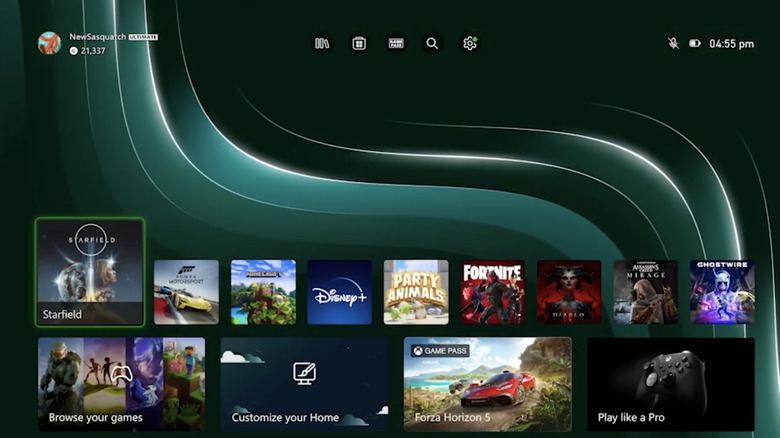Open the Disney+ app tile
Image resolution: width=780 pixels, height=438 pixels.
pyautogui.click(x=339, y=292)
